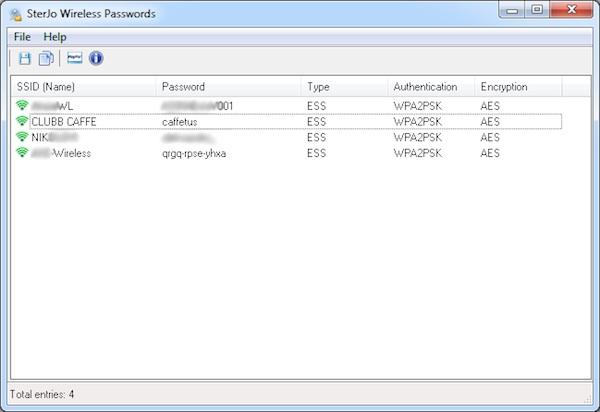The width and height of the screenshot is (600, 412).
Task: Sort by the Password column header
Action: [x=228, y=87]
